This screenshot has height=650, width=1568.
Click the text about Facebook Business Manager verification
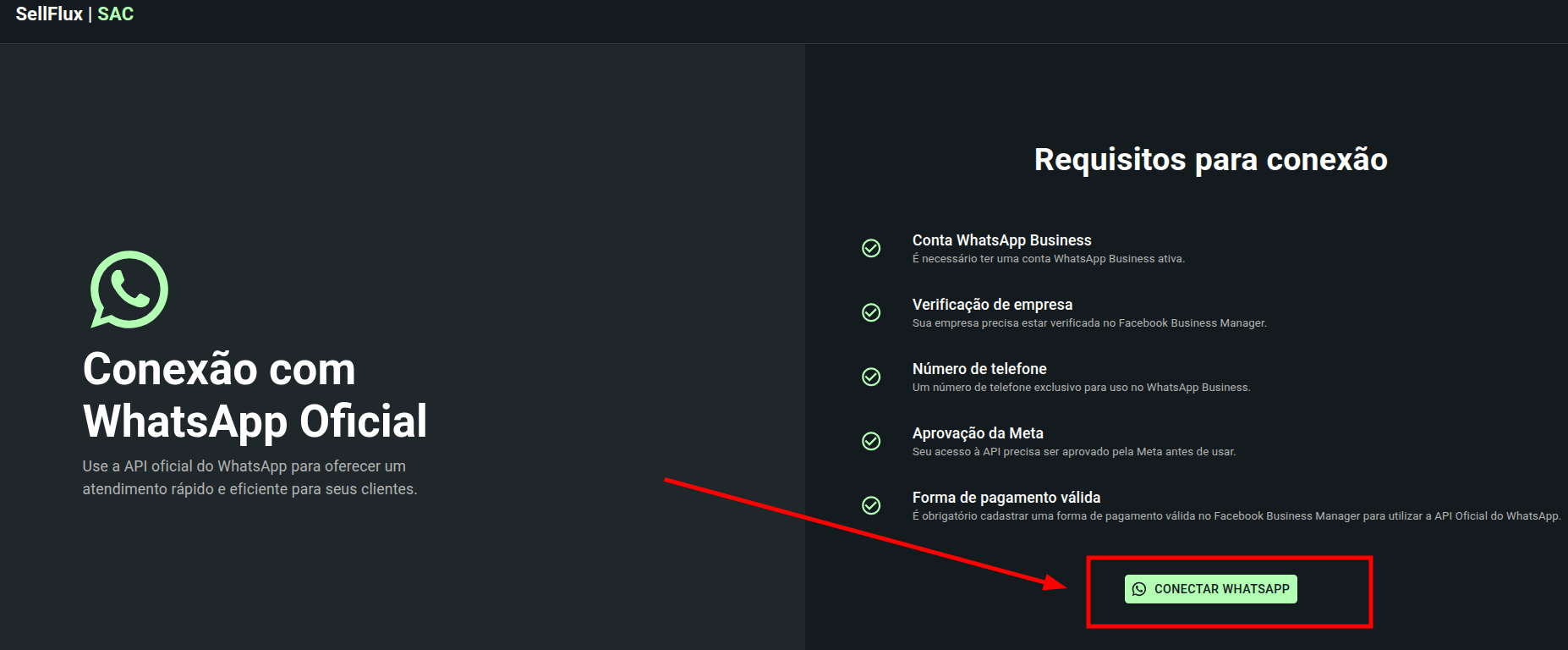1089,323
